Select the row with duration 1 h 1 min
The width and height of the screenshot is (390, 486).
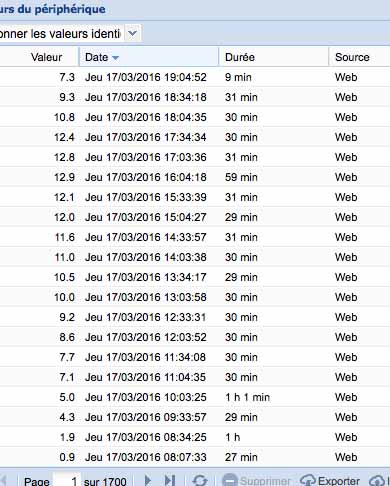click(195, 397)
